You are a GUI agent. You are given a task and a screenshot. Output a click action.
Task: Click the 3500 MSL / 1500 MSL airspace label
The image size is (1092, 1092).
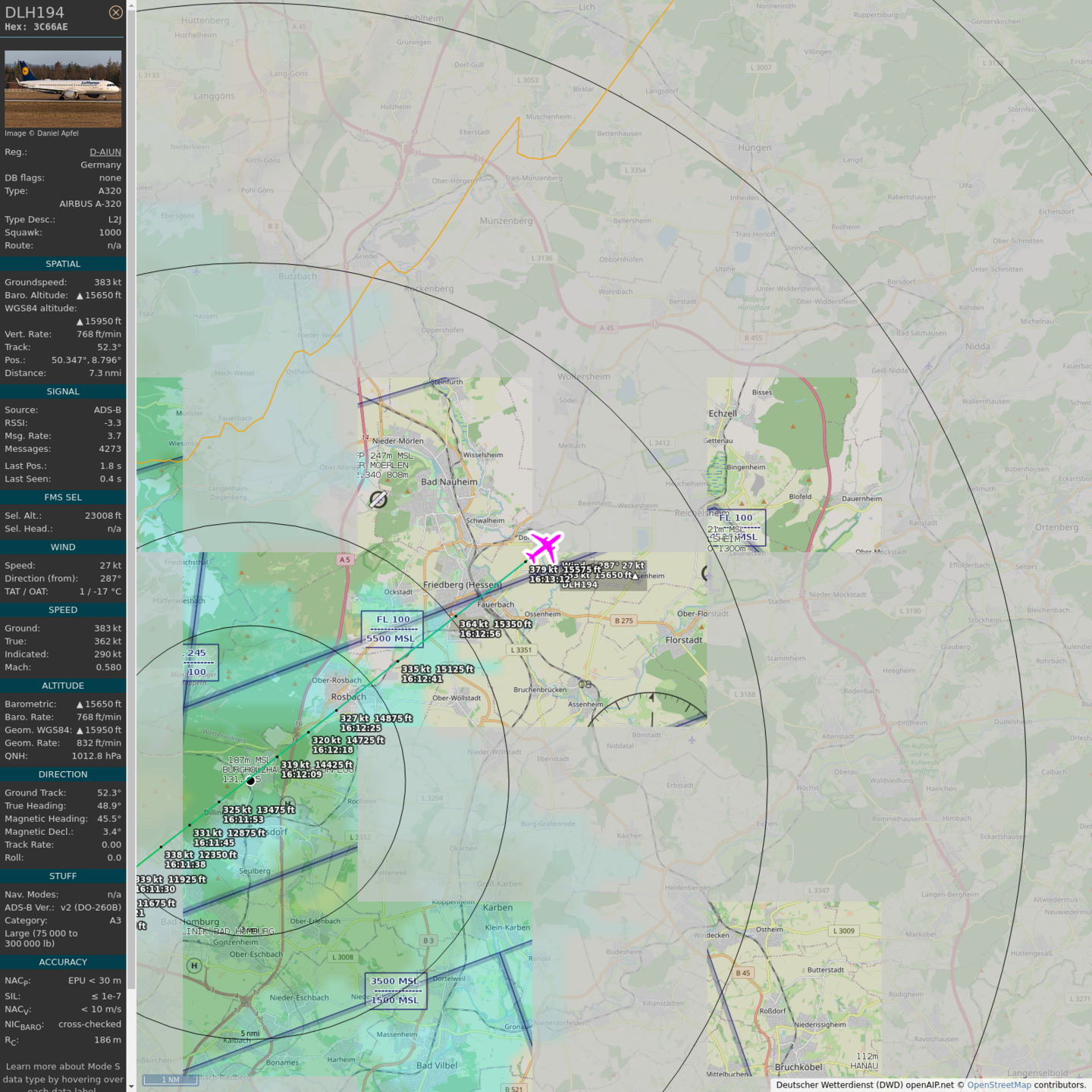click(x=395, y=990)
